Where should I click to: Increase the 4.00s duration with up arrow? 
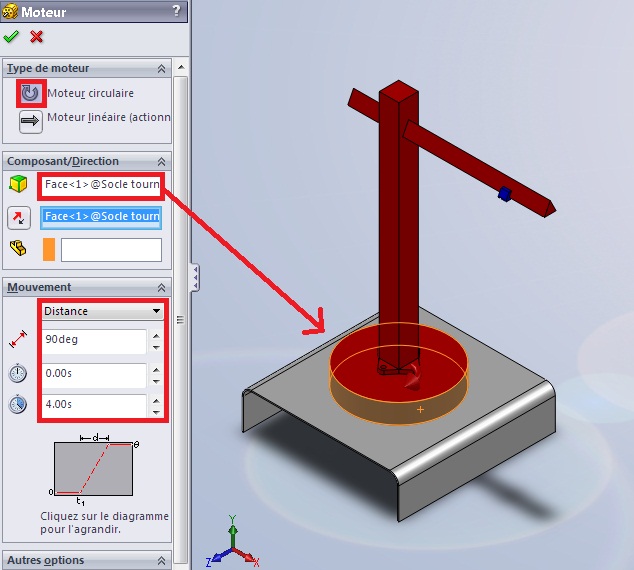155,399
